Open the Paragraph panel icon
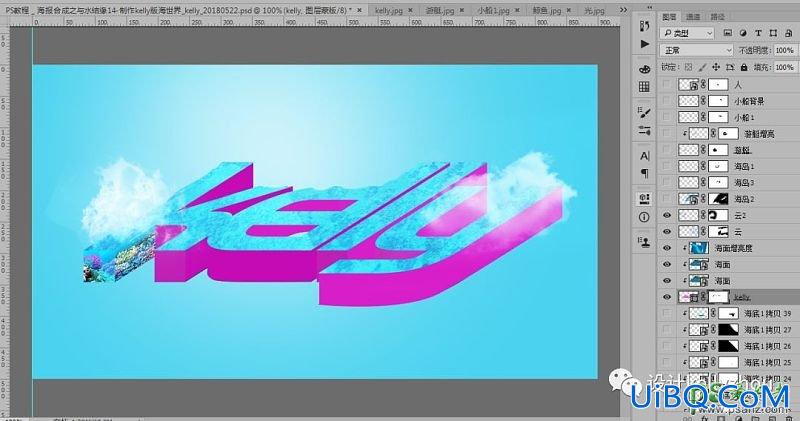This screenshot has height=421, width=800. 644,174
